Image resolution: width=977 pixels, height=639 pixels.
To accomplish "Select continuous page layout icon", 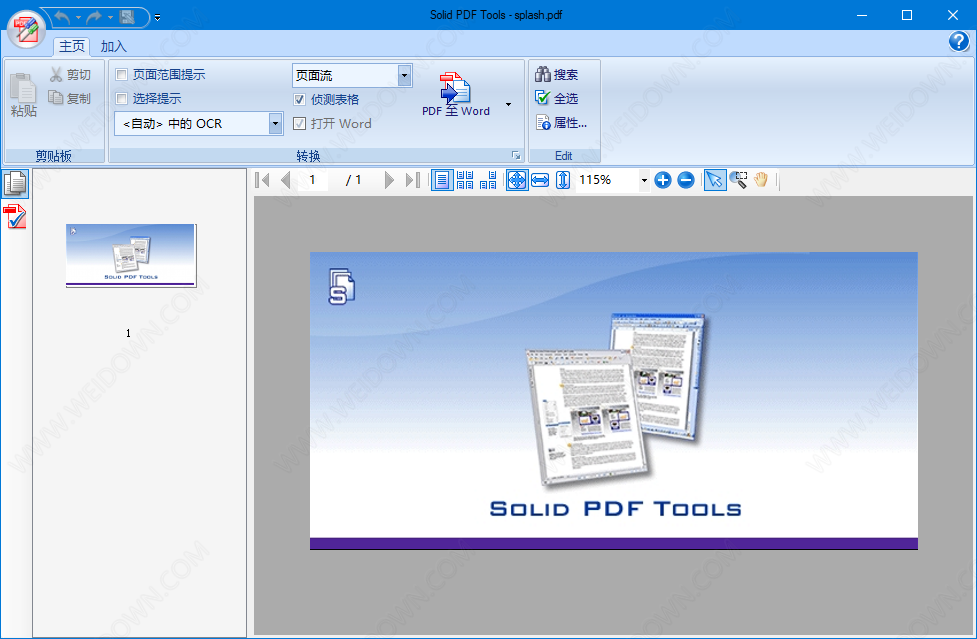I will tap(465, 180).
